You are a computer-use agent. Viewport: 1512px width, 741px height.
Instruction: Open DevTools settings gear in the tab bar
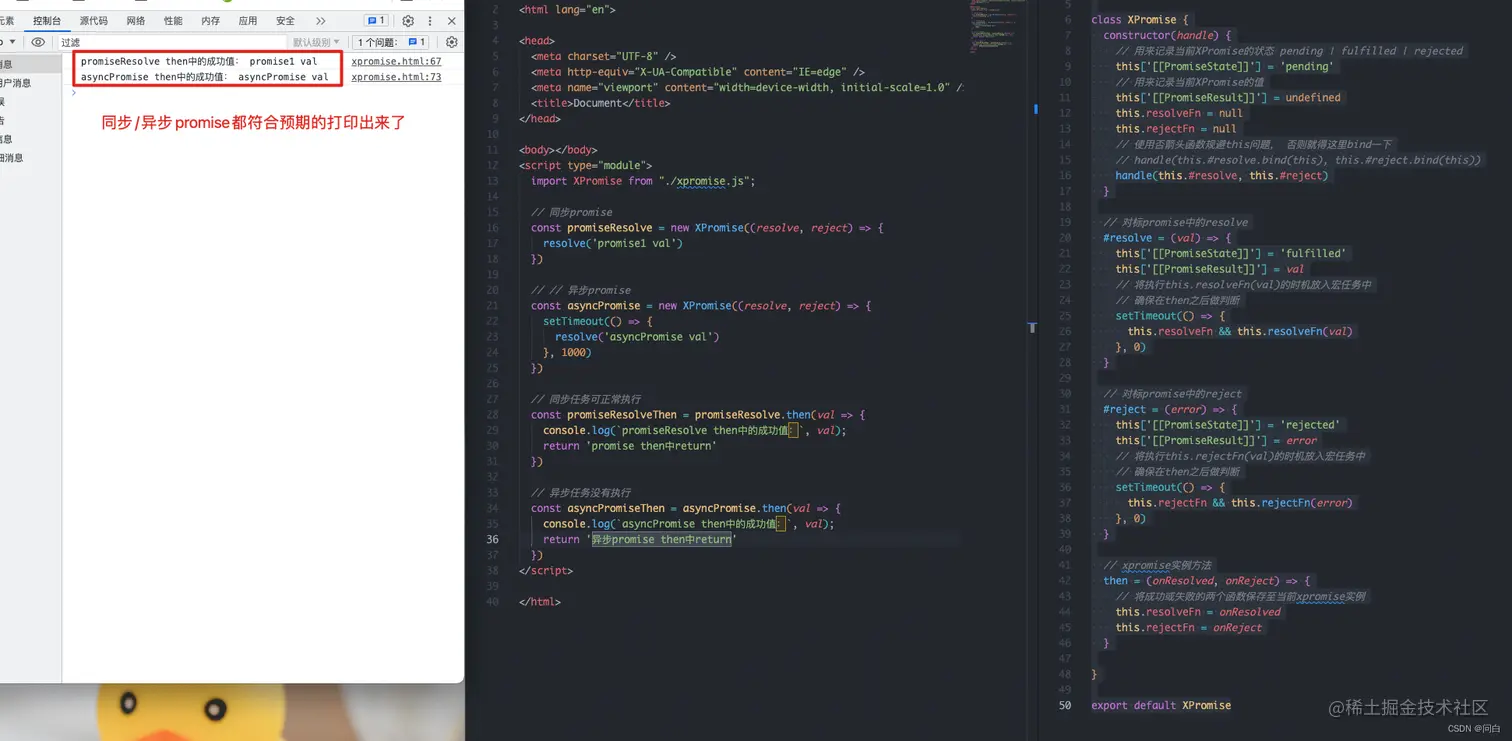click(408, 21)
